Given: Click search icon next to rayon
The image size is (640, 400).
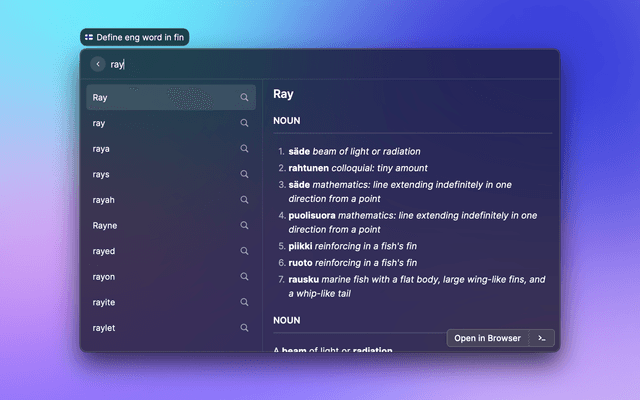Looking at the screenshot, I should click(x=244, y=277).
